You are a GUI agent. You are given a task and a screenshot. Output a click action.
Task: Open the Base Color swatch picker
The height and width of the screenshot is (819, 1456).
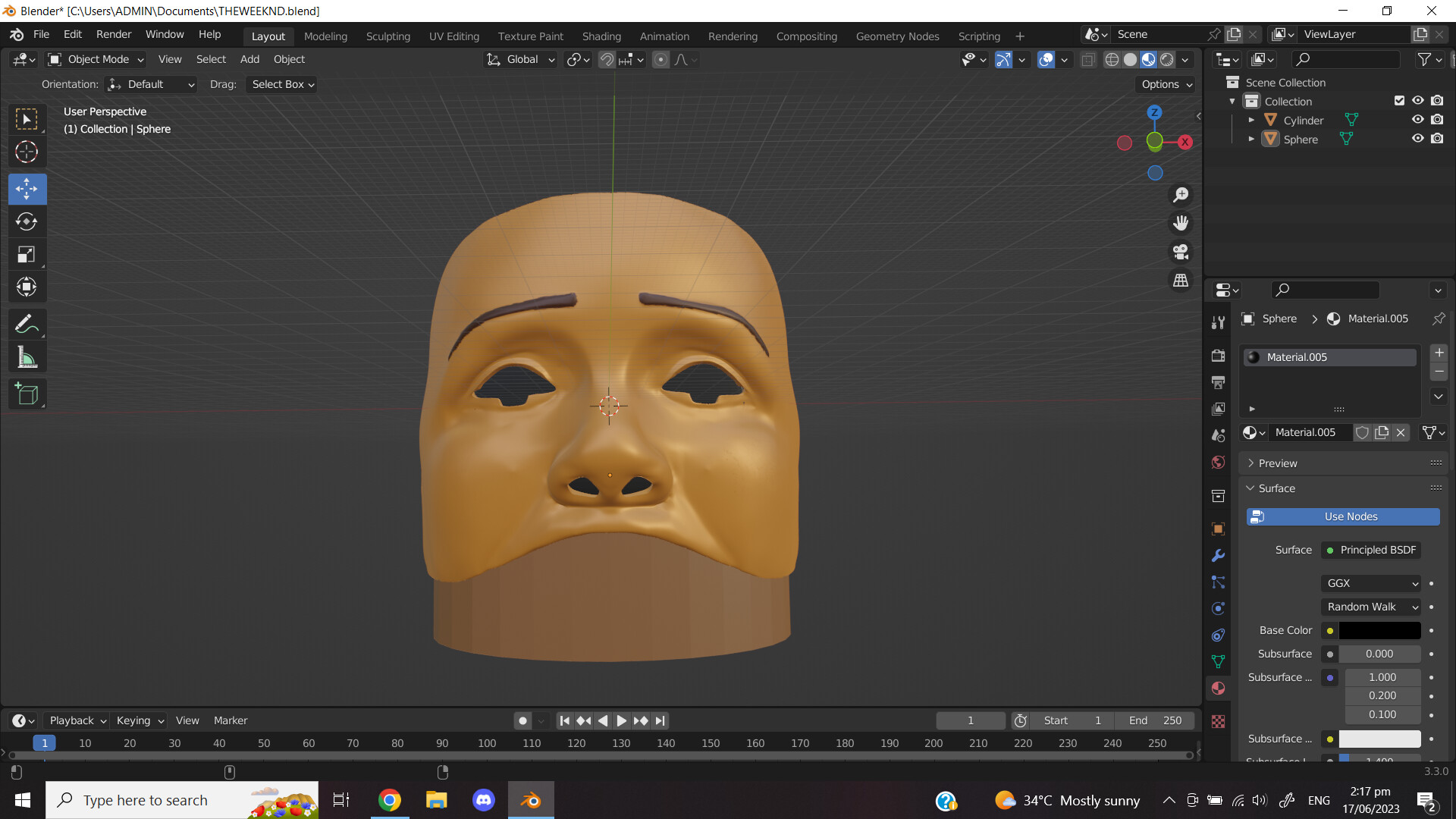click(x=1379, y=630)
